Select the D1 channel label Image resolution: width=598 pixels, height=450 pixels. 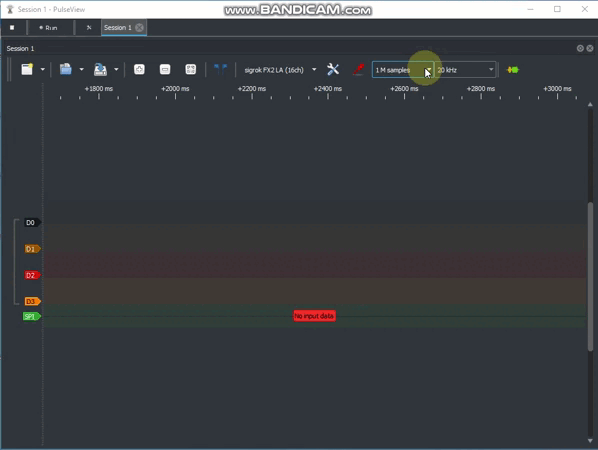click(x=32, y=249)
